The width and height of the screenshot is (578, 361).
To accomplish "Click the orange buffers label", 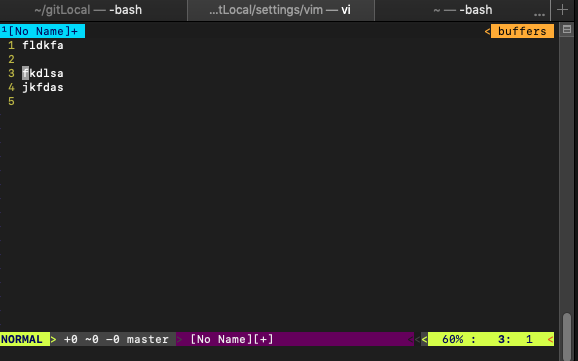I will click(522, 31).
